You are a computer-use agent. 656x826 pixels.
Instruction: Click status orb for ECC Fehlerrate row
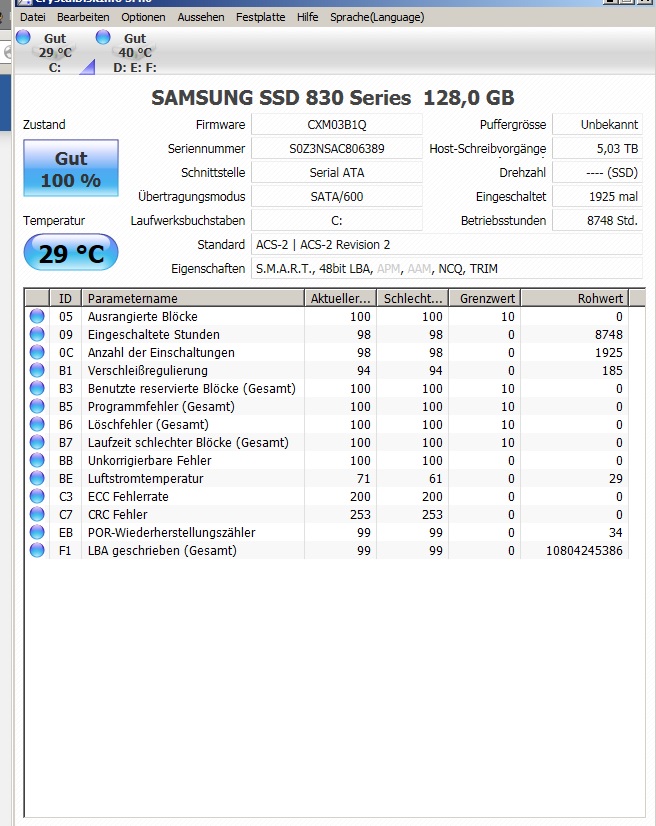(x=37, y=496)
